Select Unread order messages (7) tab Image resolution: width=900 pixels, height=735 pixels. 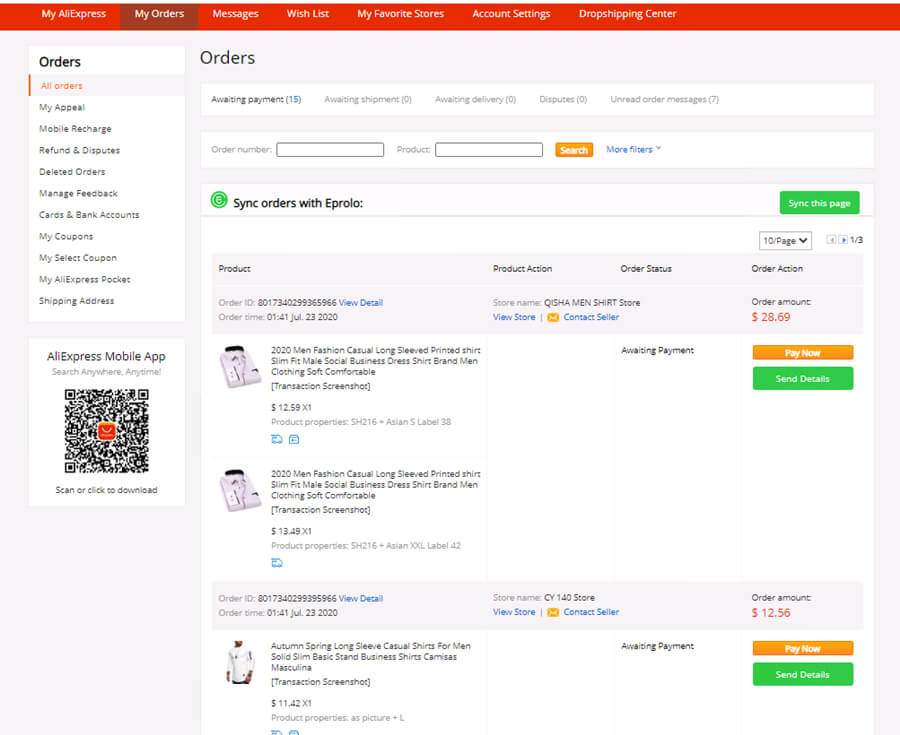pos(665,99)
